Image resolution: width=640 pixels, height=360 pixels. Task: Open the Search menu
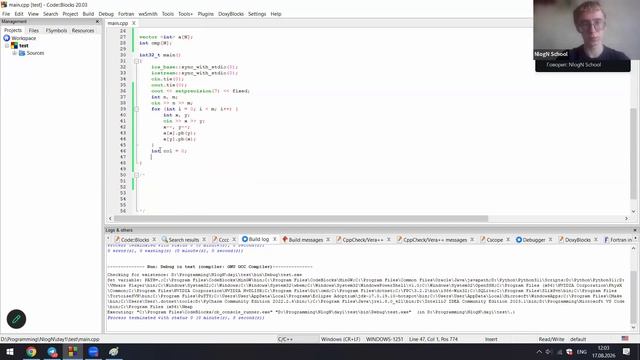[51, 14]
